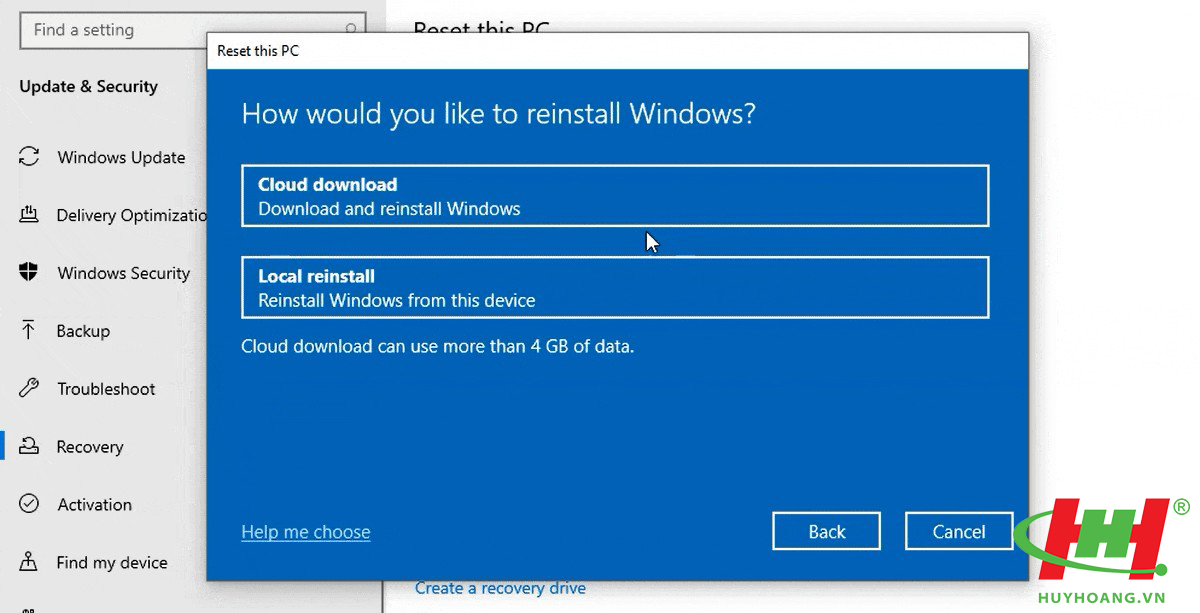Choose Cloud download reinstall option
The height and width of the screenshot is (613, 1200).
pyautogui.click(x=615, y=196)
